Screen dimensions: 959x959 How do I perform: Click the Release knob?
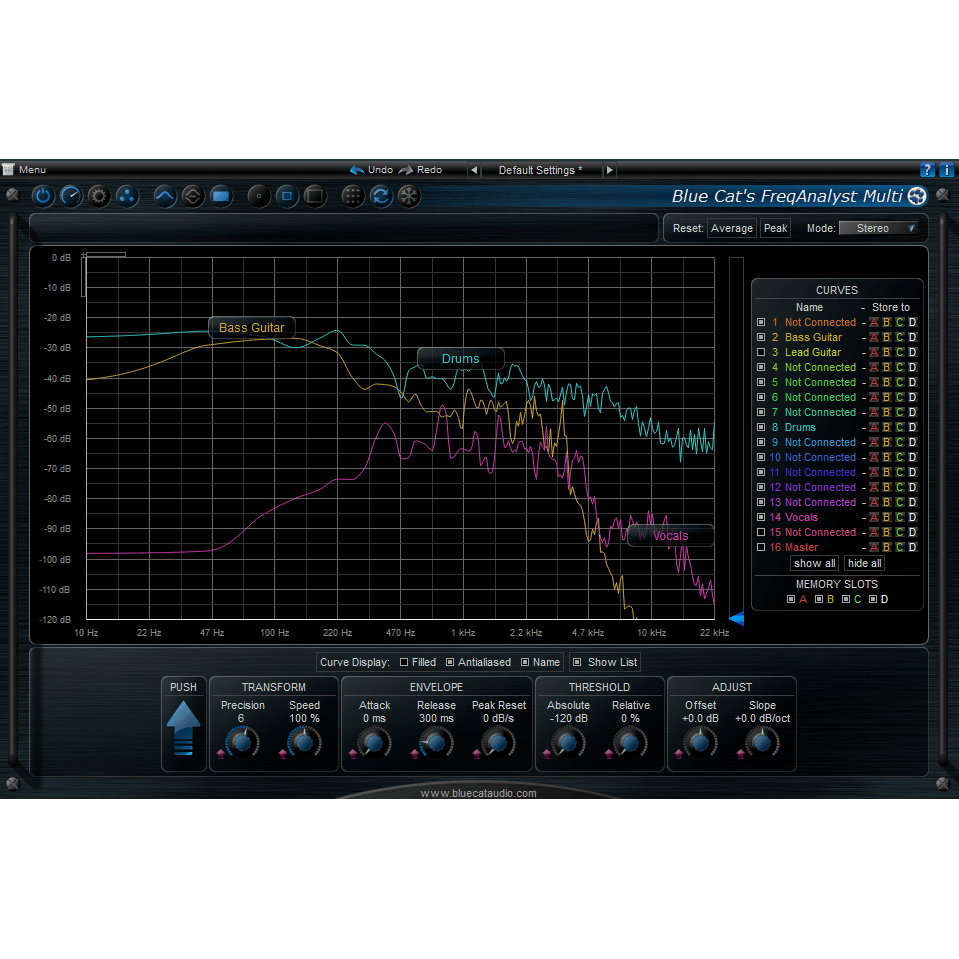(435, 742)
